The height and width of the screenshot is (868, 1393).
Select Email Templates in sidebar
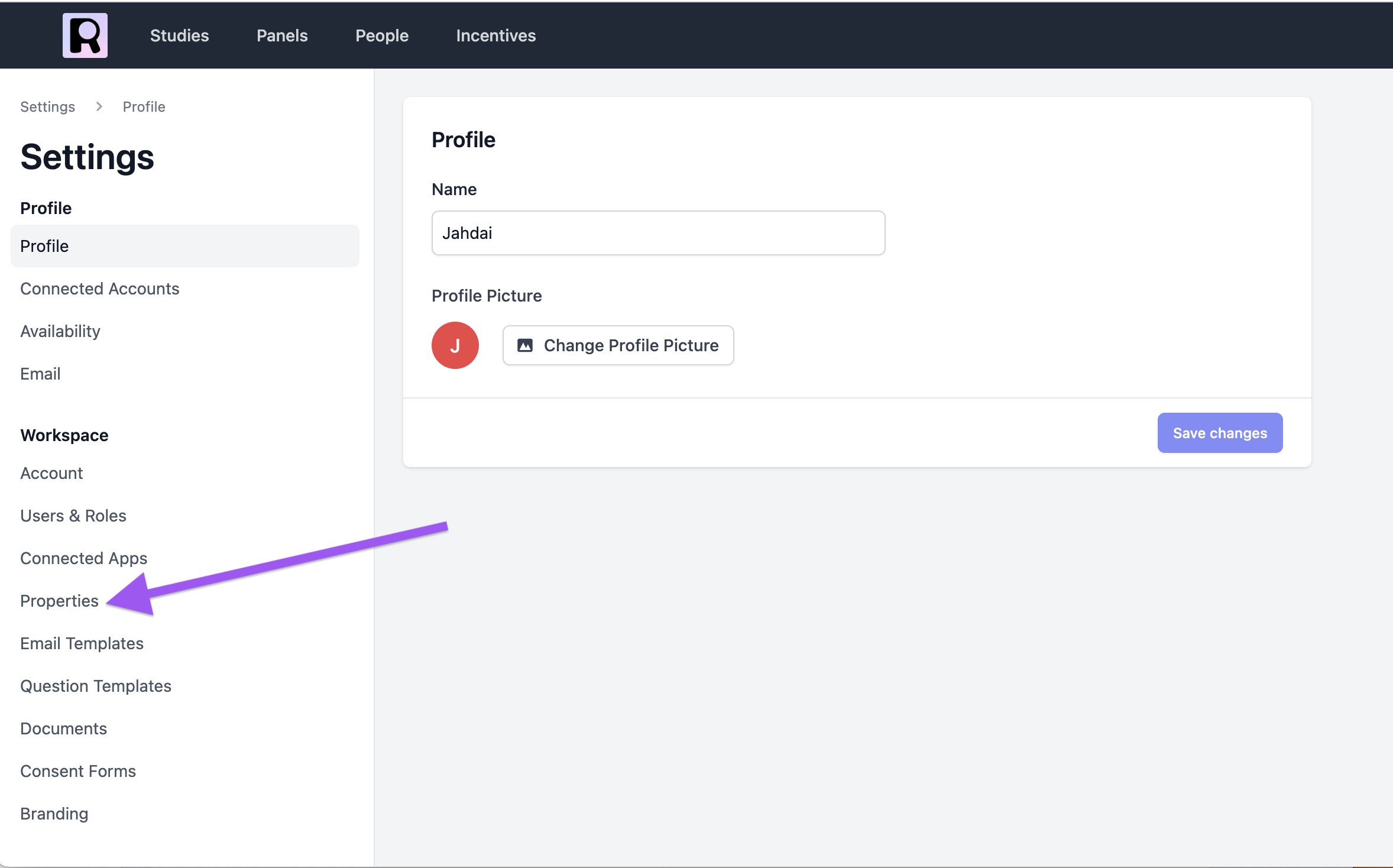[82, 643]
